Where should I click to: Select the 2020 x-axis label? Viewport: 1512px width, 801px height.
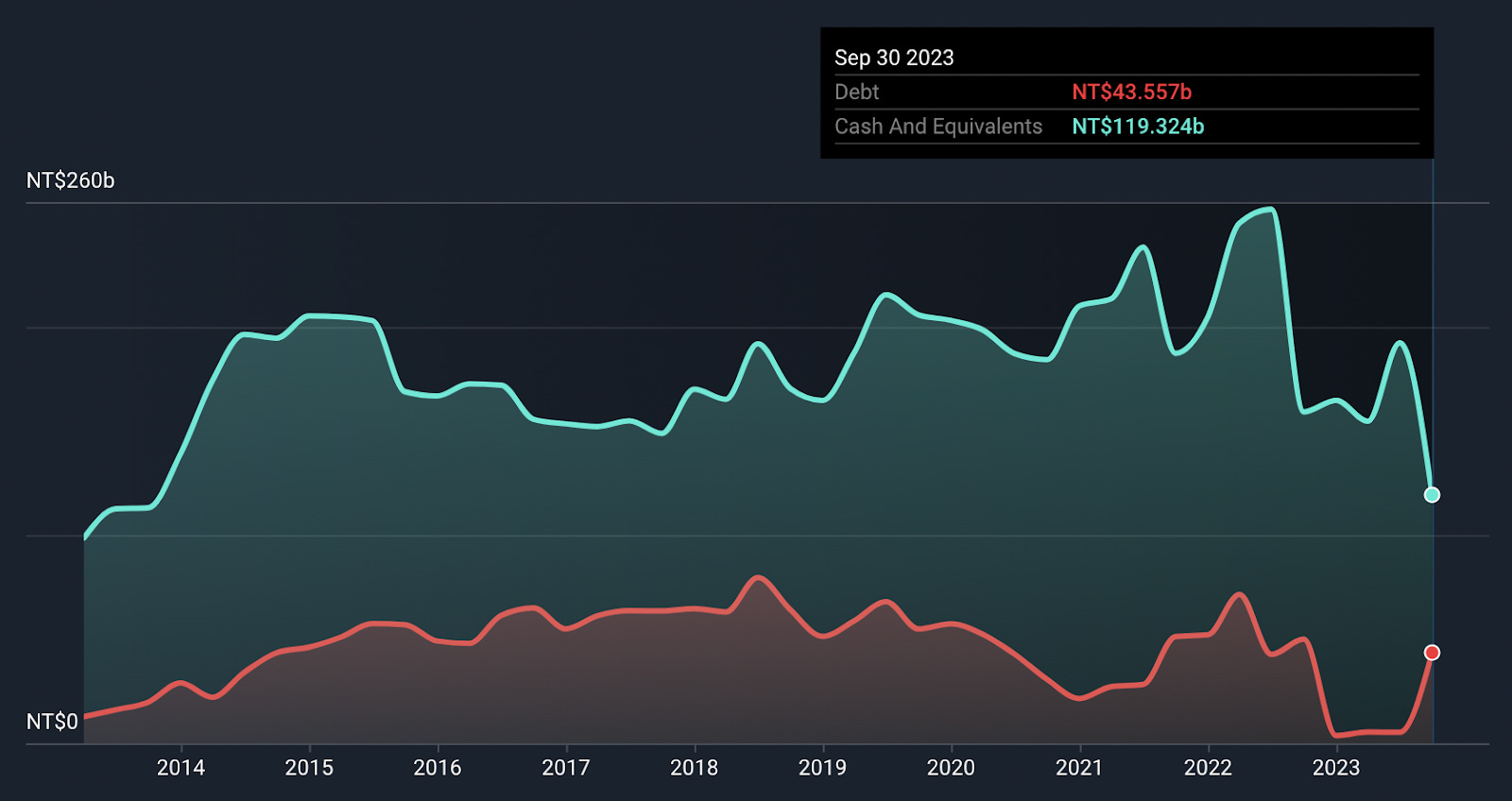(x=951, y=768)
